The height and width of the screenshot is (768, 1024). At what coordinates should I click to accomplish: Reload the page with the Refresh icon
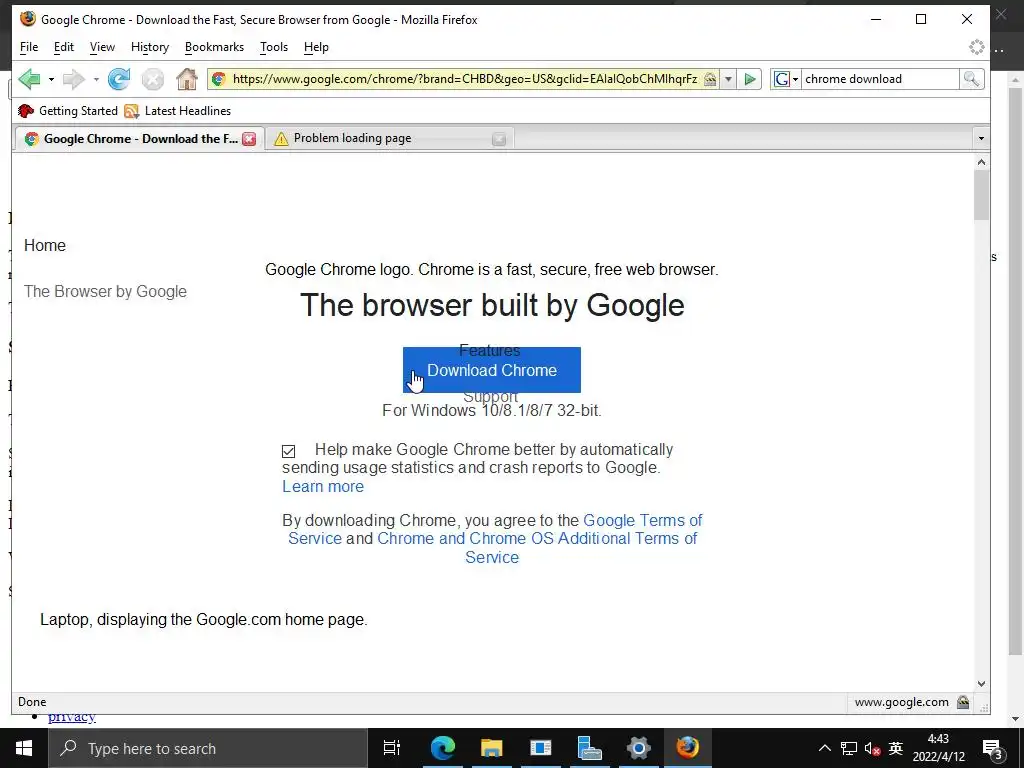click(119, 79)
